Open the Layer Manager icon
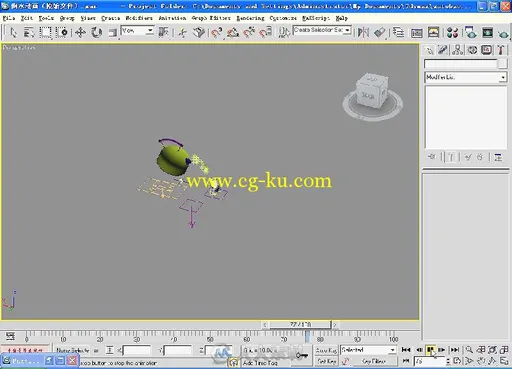Image resolution: width=512 pixels, height=369 pixels. click(398, 32)
